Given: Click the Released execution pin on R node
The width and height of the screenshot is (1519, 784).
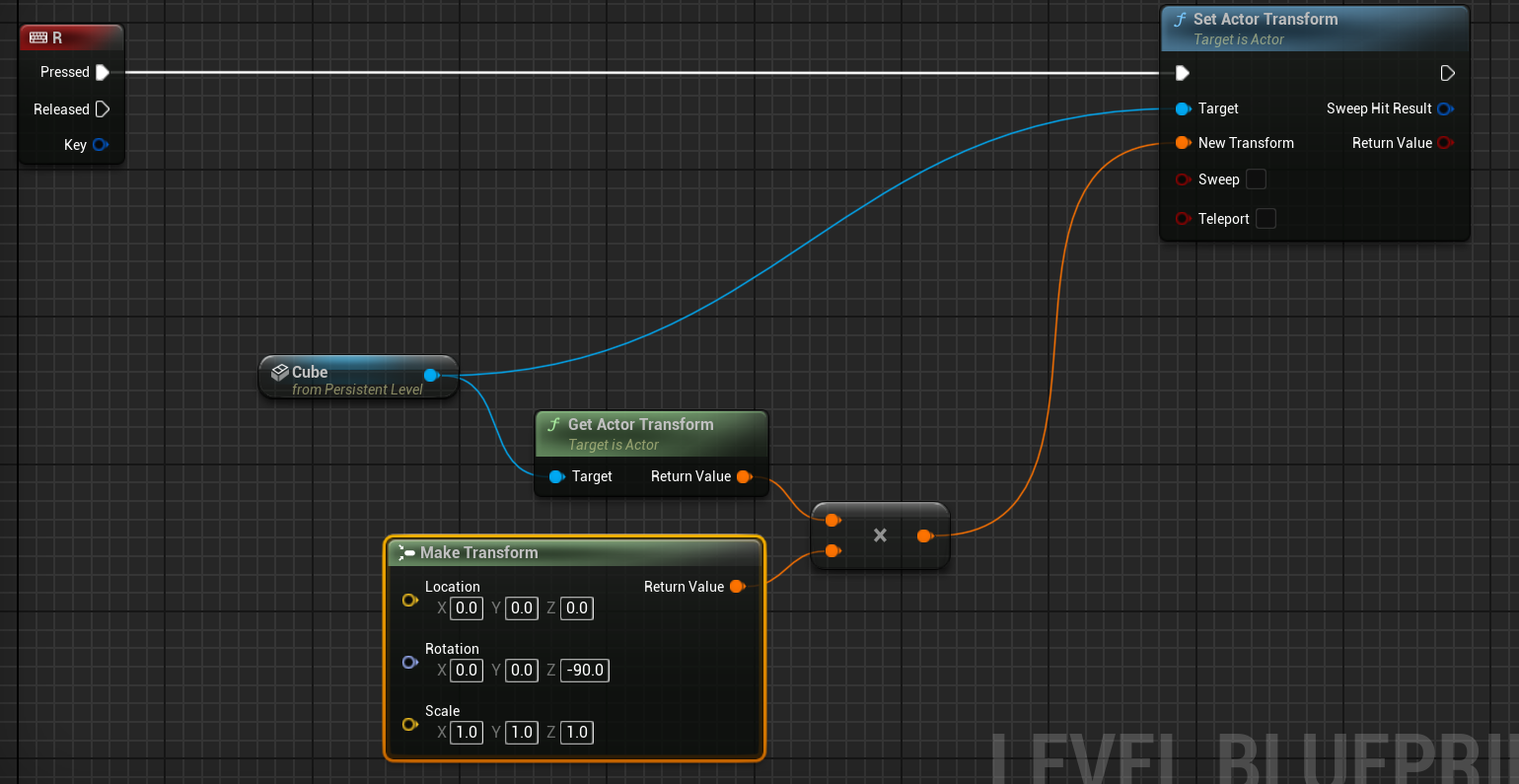Looking at the screenshot, I should [103, 109].
